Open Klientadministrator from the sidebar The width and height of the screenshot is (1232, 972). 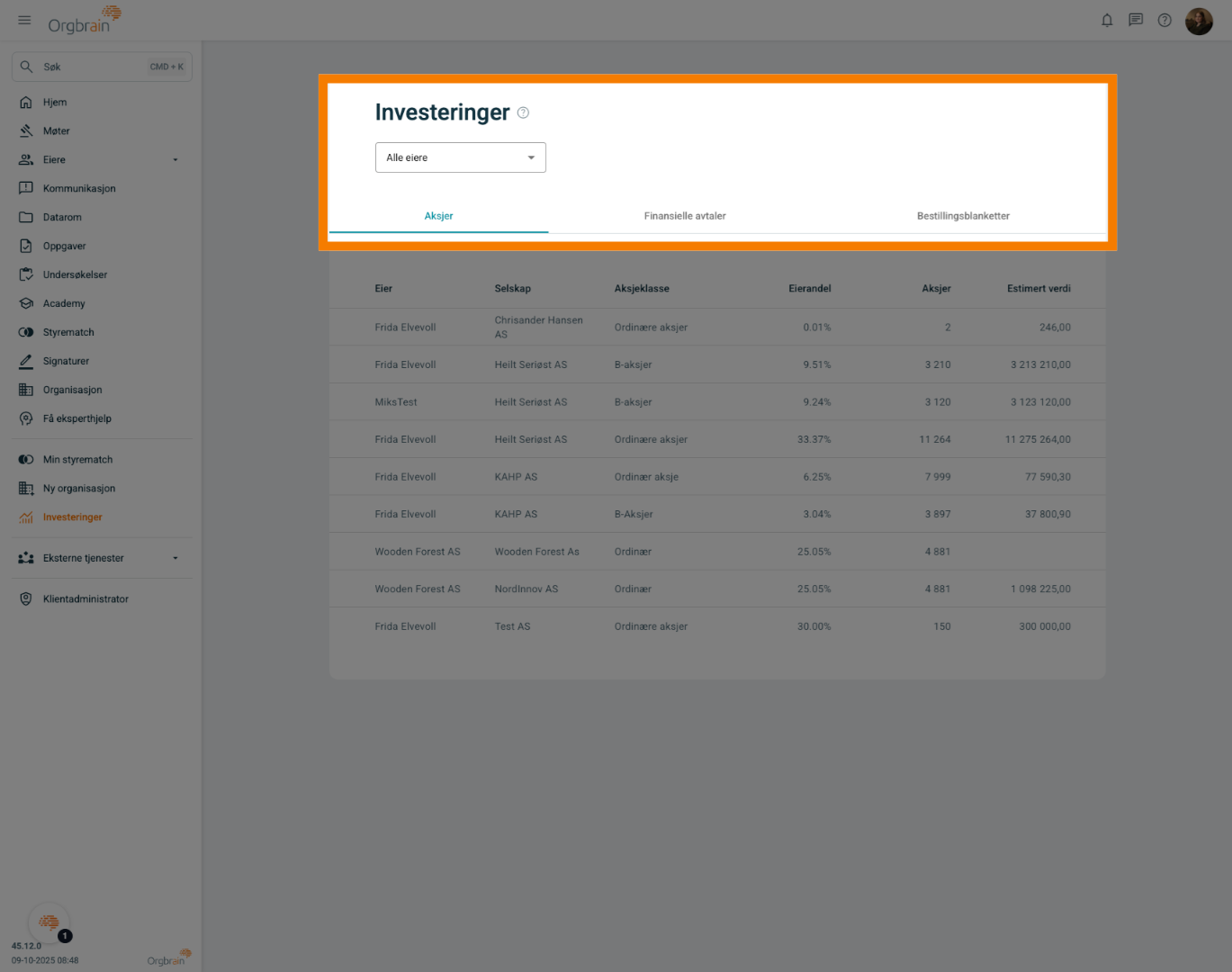(x=85, y=599)
